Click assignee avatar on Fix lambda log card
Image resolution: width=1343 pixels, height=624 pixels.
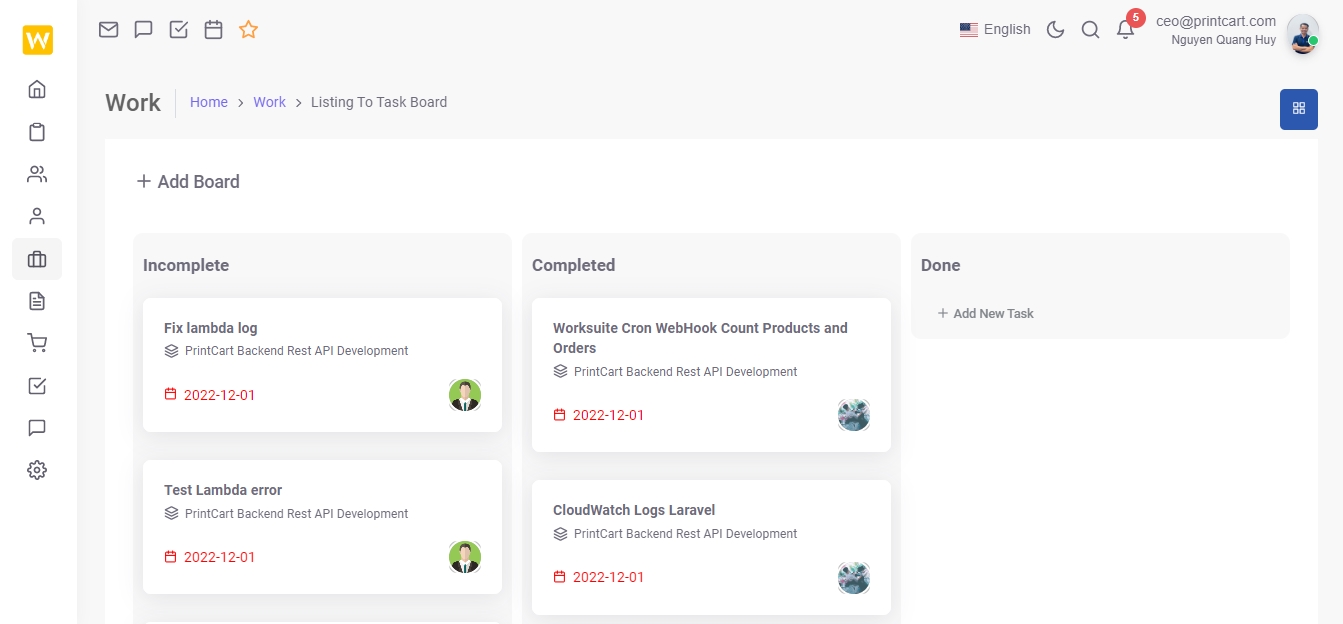(x=465, y=395)
